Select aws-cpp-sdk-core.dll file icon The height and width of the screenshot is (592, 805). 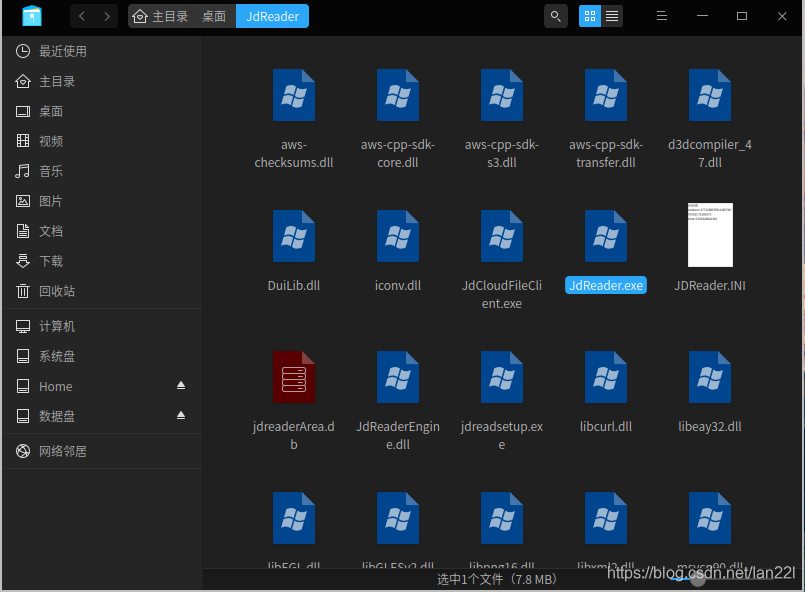point(398,95)
